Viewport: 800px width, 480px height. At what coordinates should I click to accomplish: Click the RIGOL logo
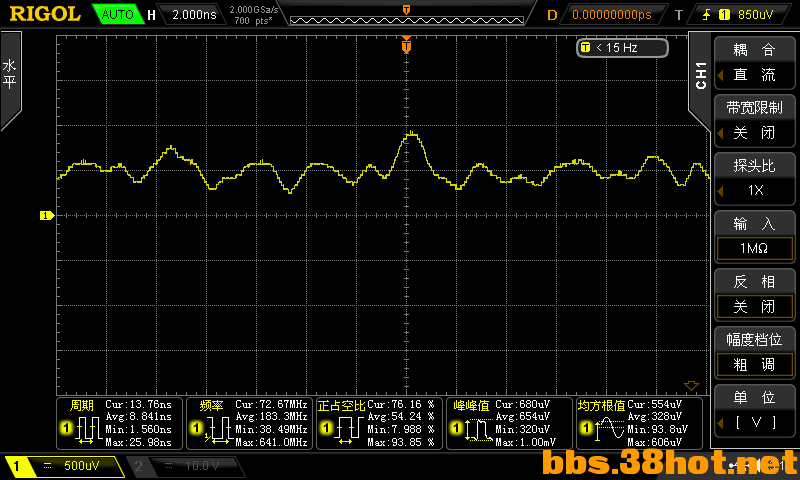(45, 14)
